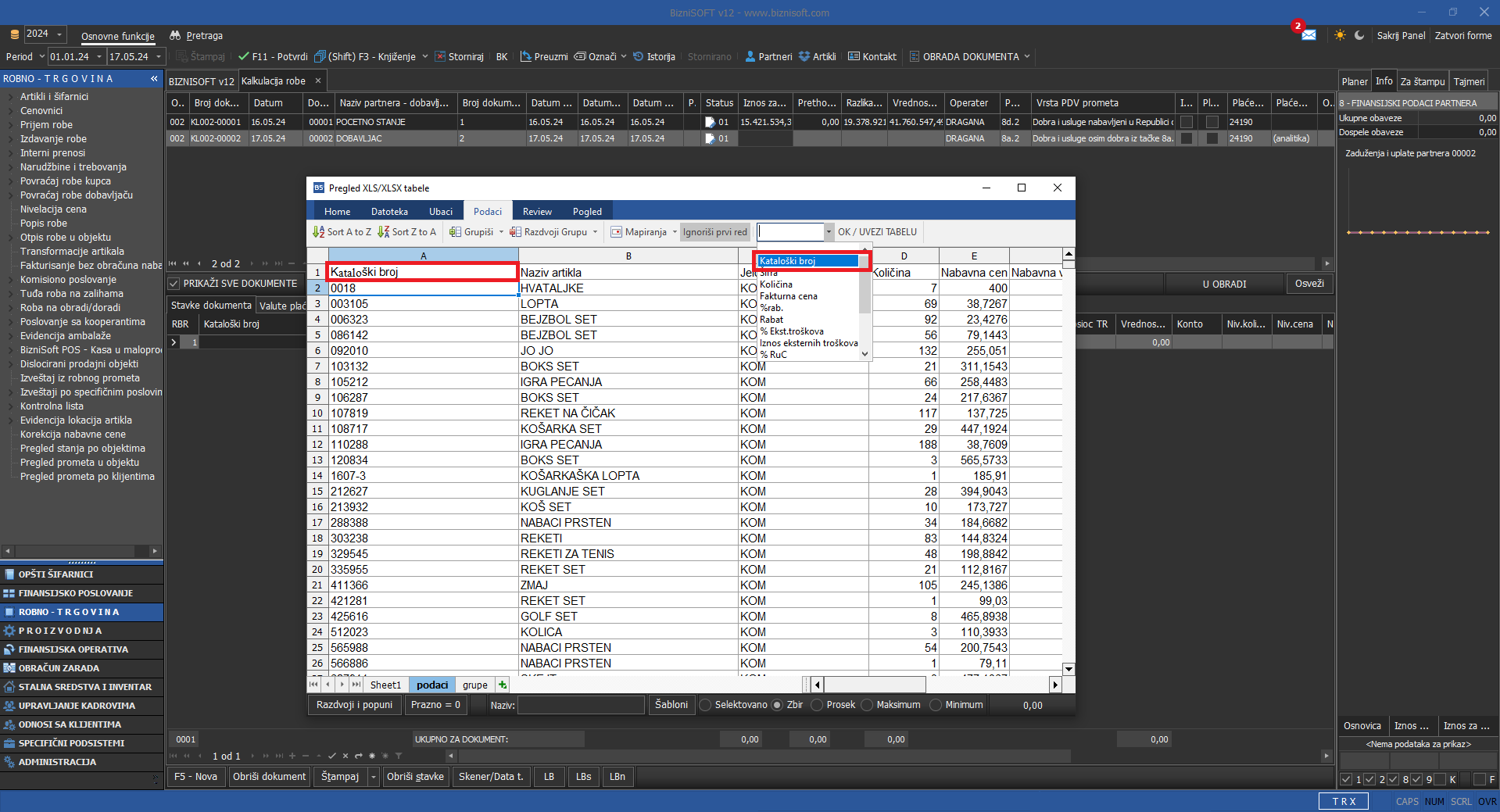Open the mail notifications envelope icon
This screenshot has width=1500, height=812.
1308,35
